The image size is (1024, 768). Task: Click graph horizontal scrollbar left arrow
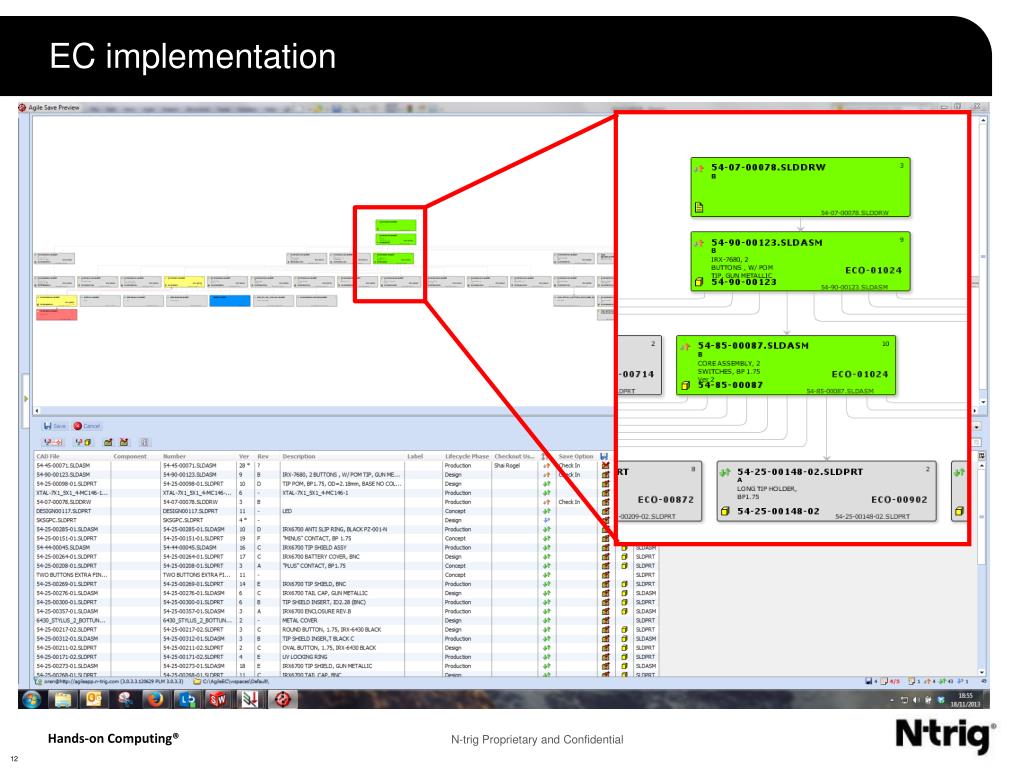[37, 411]
